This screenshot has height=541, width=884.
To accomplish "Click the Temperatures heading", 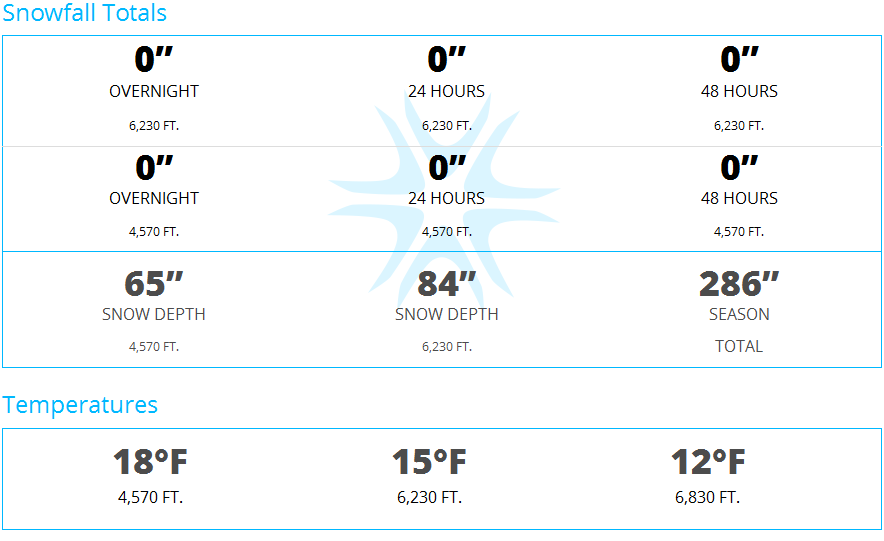I will [x=80, y=405].
